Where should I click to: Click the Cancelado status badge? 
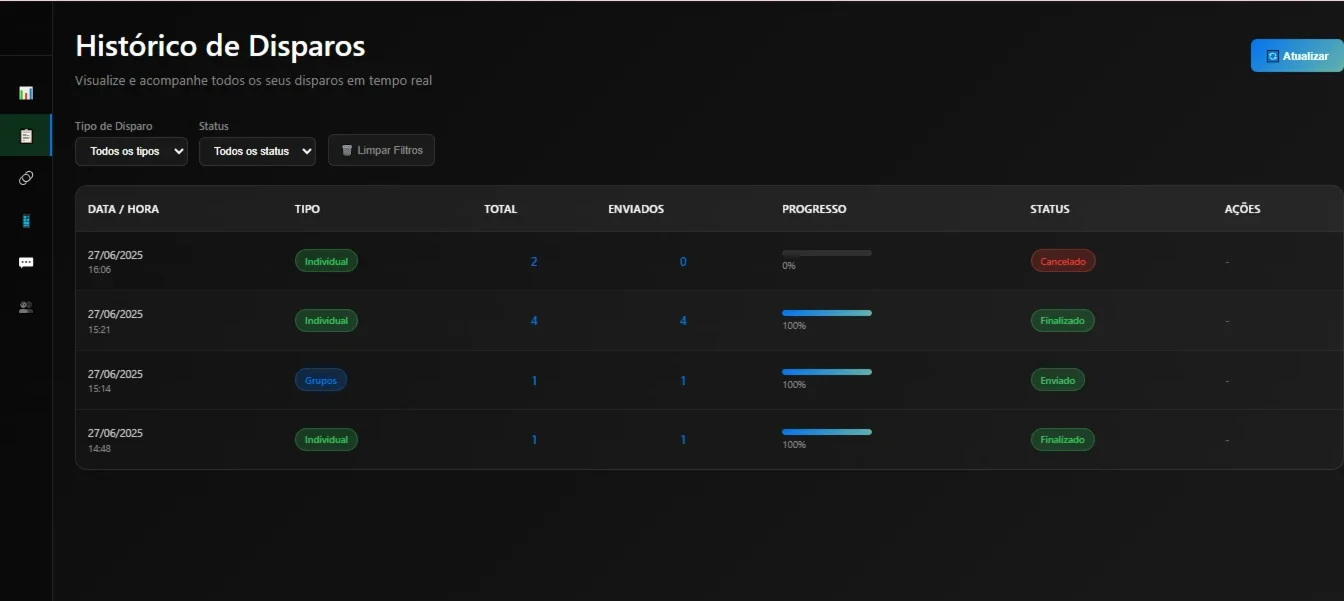click(1063, 261)
